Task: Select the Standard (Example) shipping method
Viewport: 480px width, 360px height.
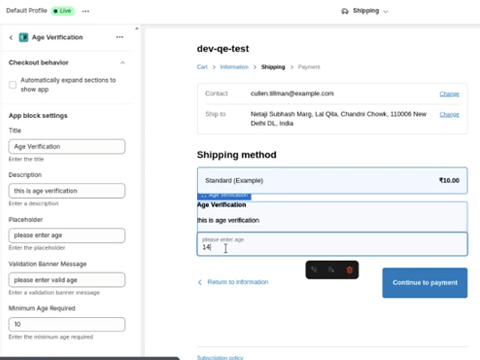Action: click(332, 180)
